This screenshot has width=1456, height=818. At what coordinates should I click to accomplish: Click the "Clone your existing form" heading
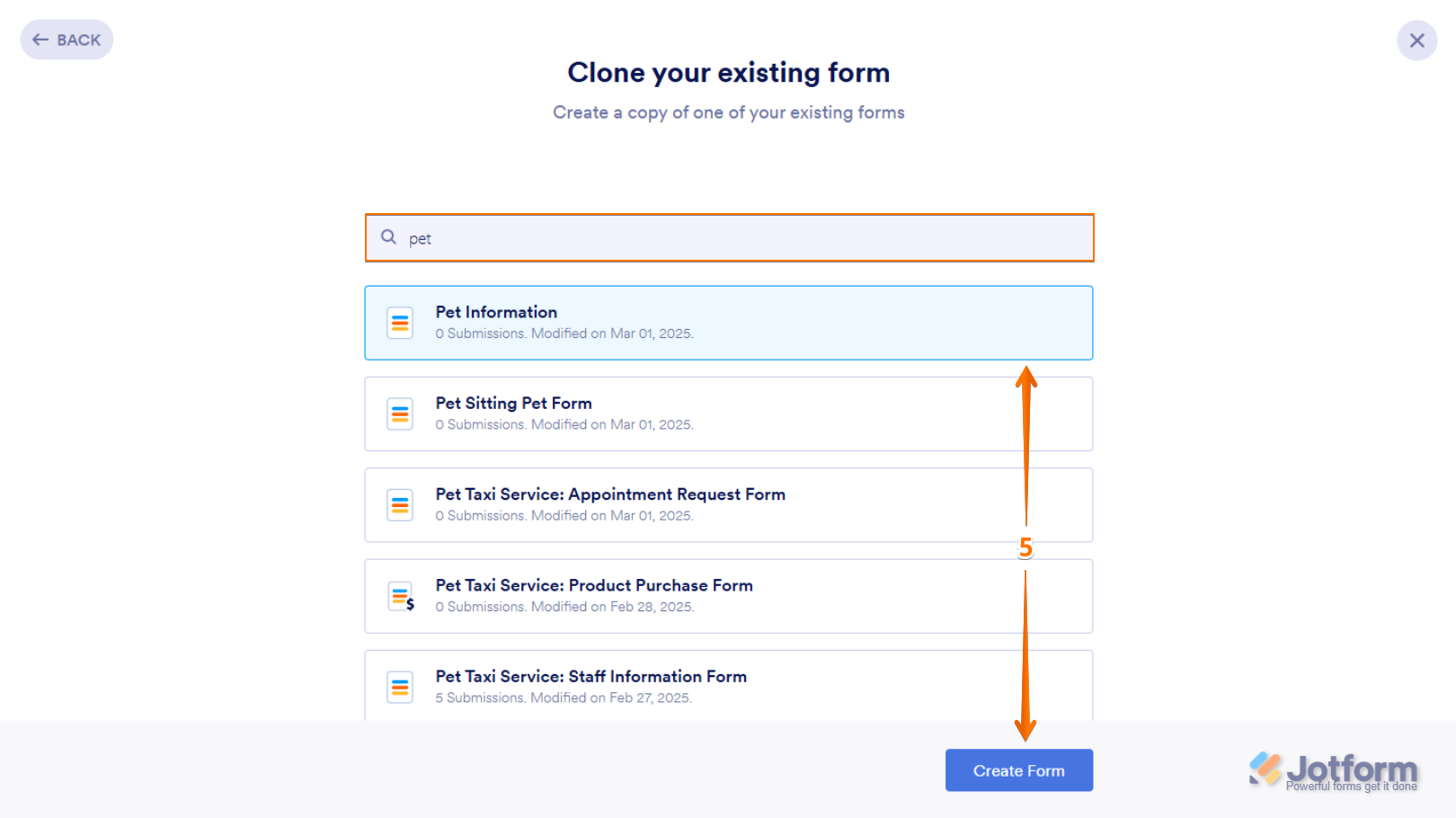(x=728, y=73)
